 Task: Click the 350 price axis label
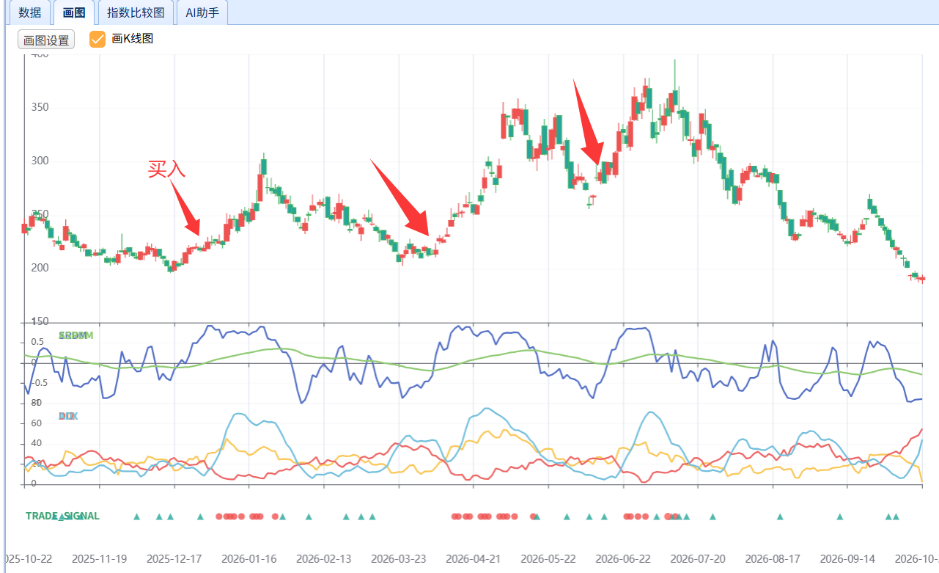(40, 107)
